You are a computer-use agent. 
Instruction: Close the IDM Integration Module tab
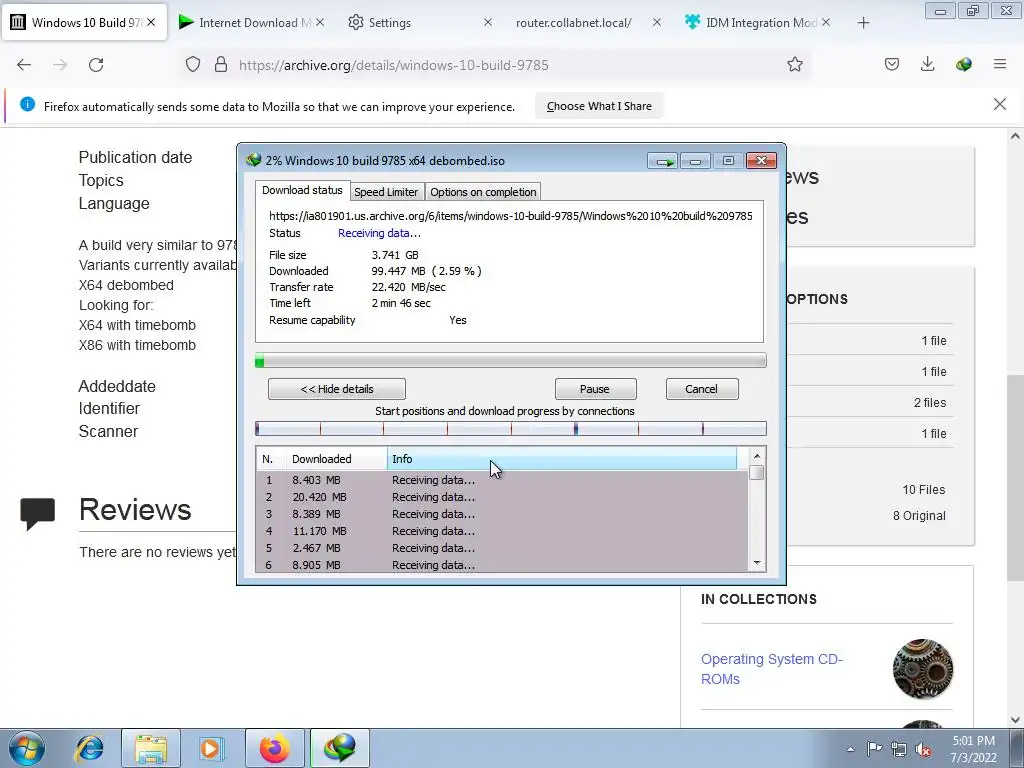[826, 22]
